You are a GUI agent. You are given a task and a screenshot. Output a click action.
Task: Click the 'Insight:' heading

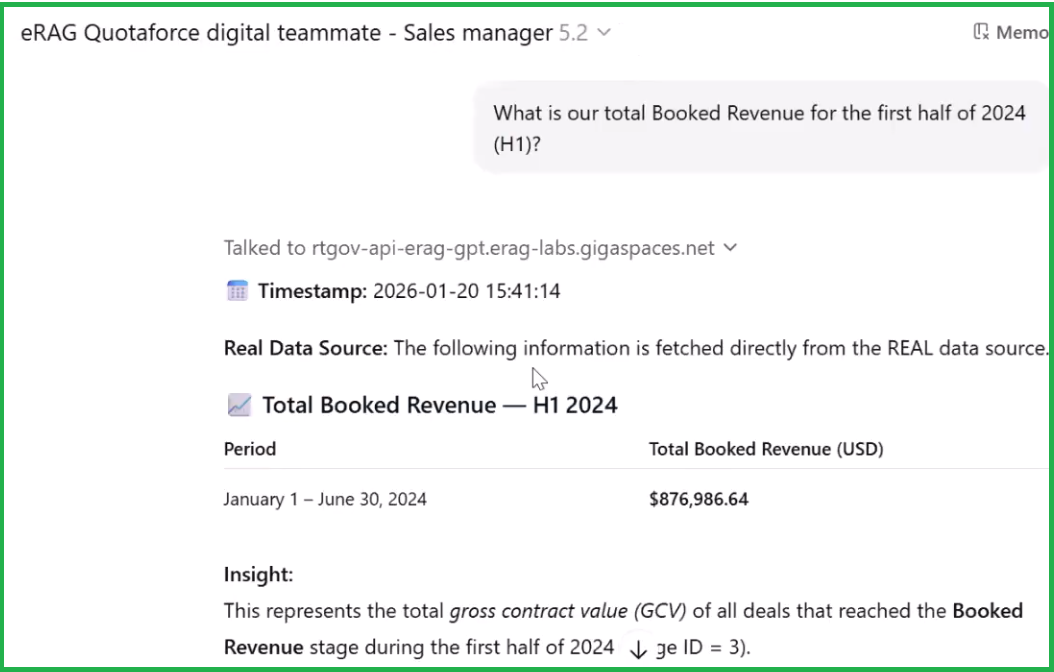pyautogui.click(x=259, y=575)
